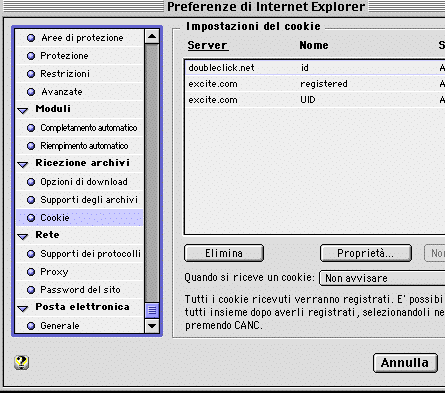Screen dimensions: 445x393
Task: Click the Nome column header
Action: (314, 45)
